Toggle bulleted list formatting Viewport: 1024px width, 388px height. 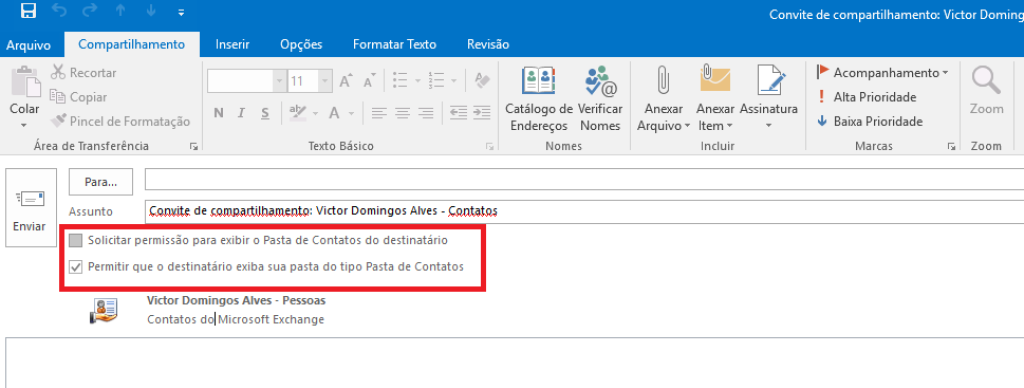coord(400,81)
